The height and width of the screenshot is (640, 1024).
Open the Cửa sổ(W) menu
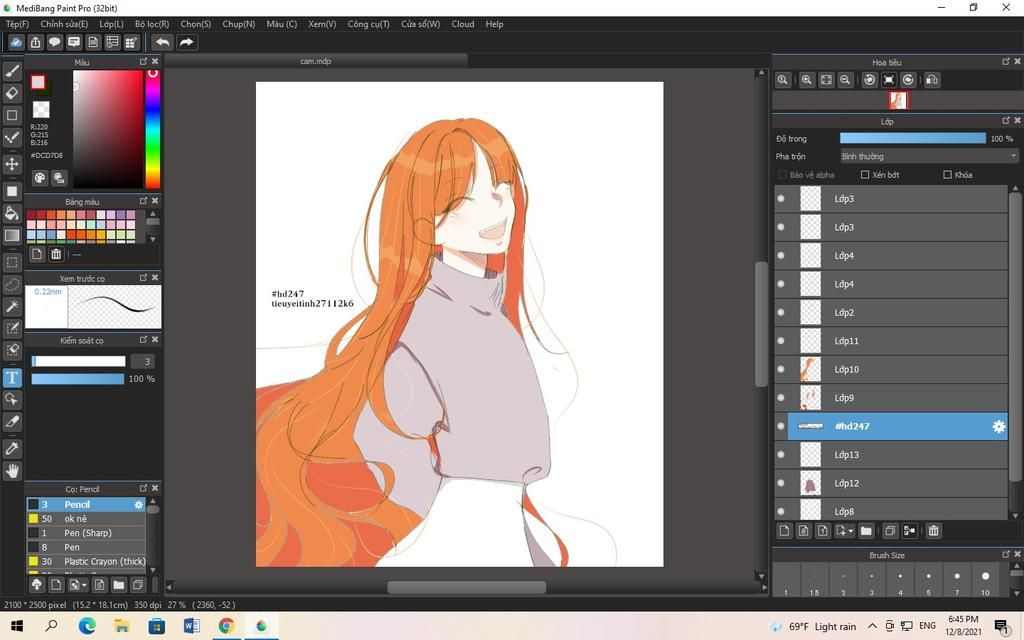click(421, 24)
